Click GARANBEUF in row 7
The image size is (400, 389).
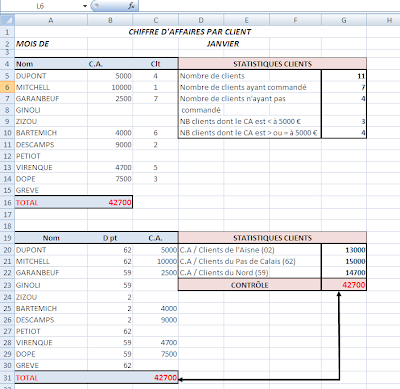click(37, 99)
